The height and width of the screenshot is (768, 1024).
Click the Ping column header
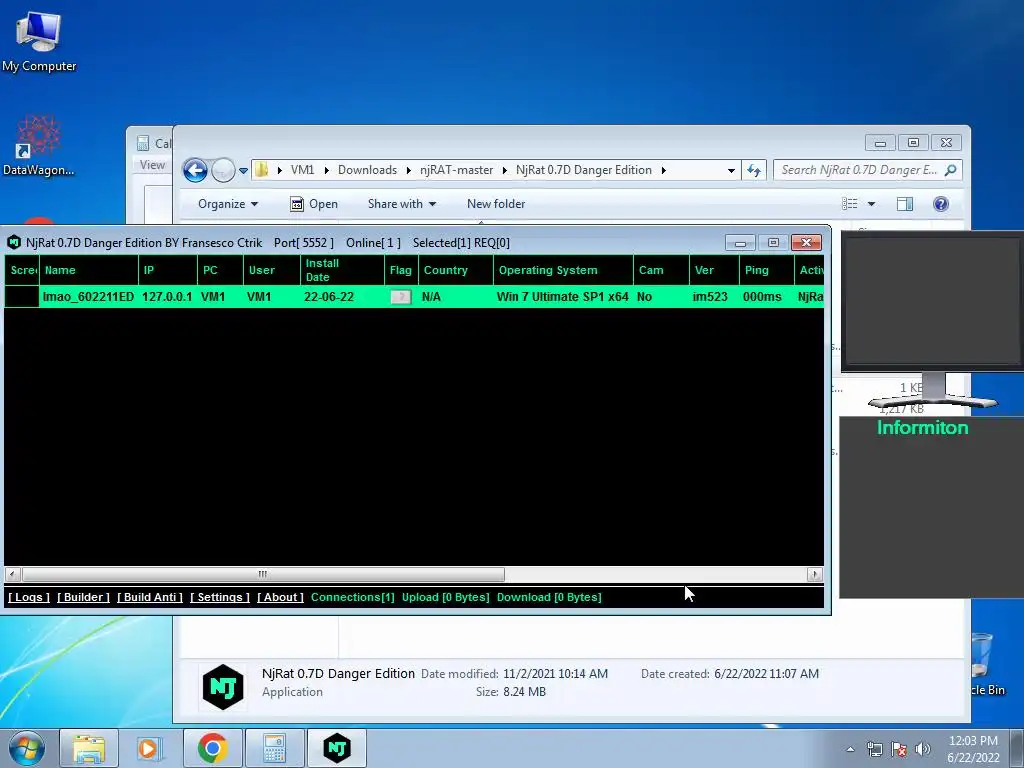click(766, 270)
